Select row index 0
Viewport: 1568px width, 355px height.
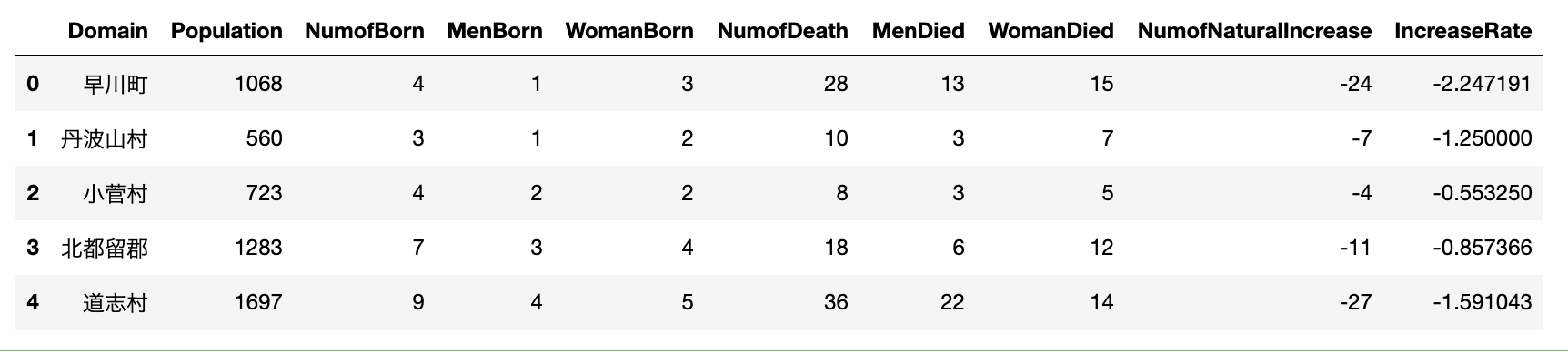tap(33, 84)
